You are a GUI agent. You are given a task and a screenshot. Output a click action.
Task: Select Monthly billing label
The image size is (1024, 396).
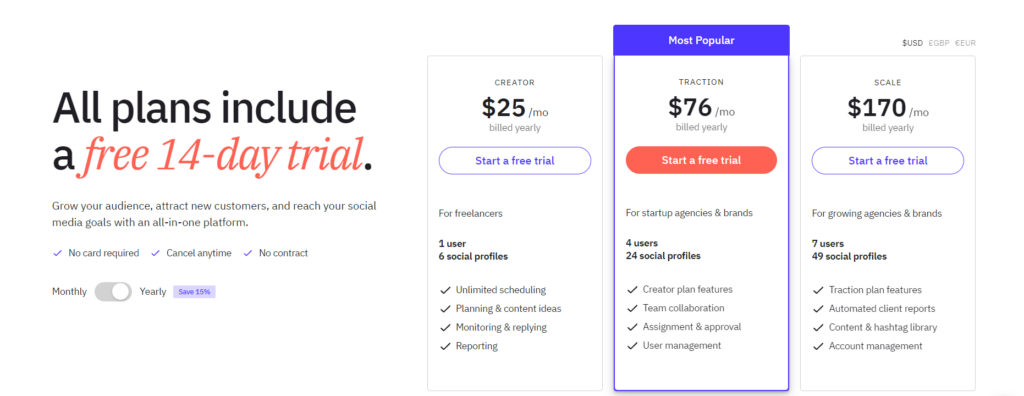(x=69, y=291)
